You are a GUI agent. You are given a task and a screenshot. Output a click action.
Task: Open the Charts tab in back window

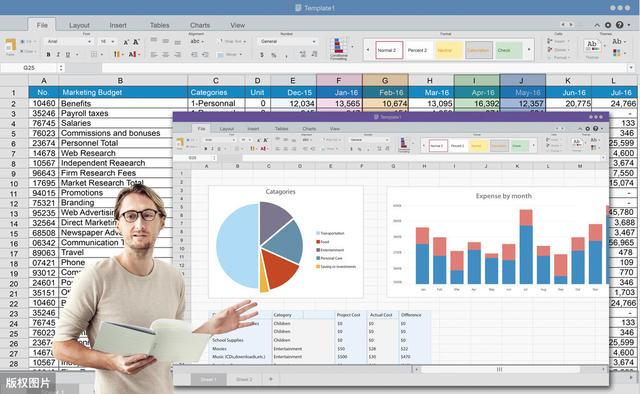[200, 25]
